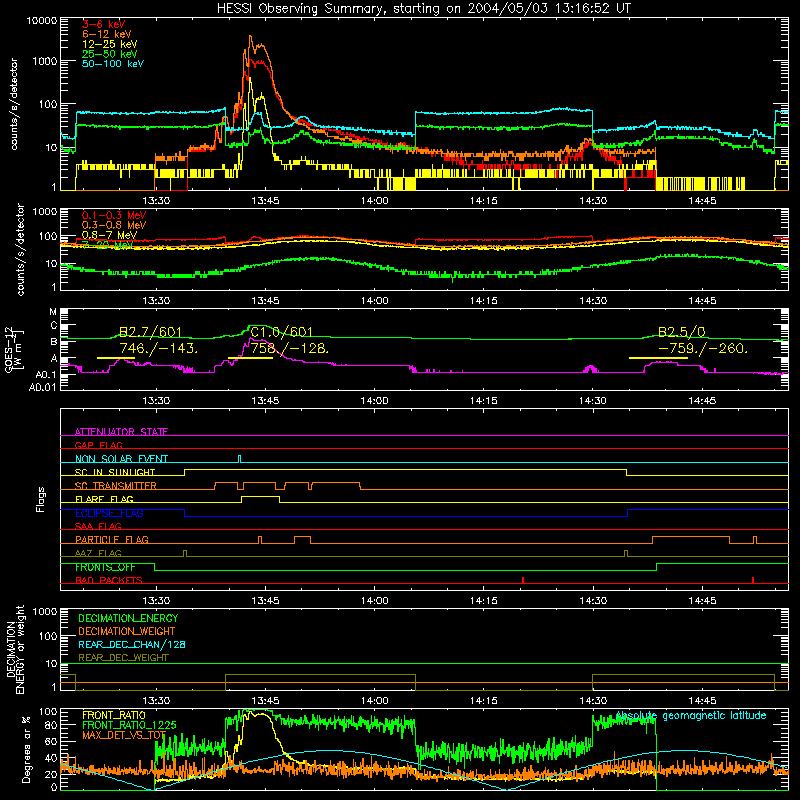
Task: Click the DECIMATION_ENERGY legend label
Action: (x=128, y=618)
